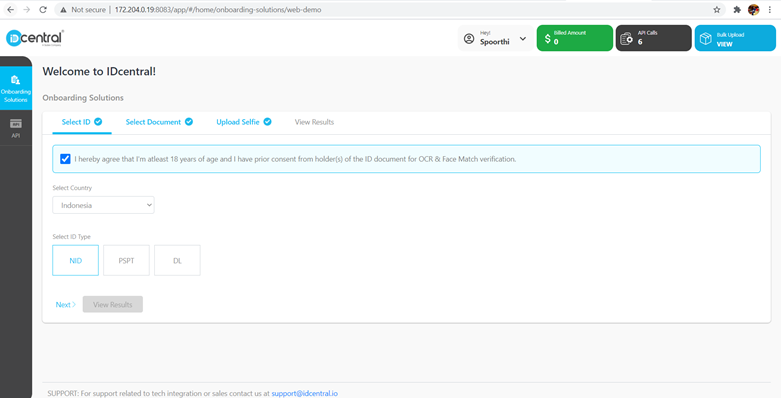Click the Select ID Type label
This screenshot has width=781, height=398.
point(71,237)
